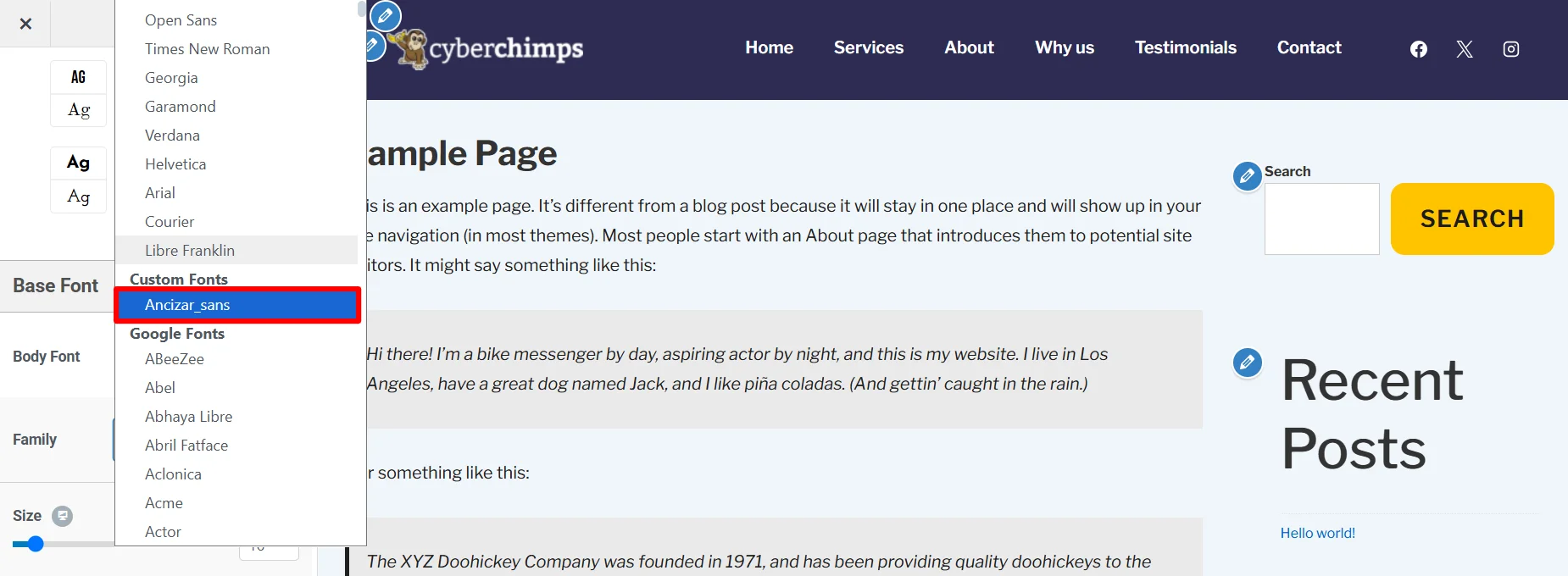Image resolution: width=1568 pixels, height=576 pixels.
Task: Open the Hello world! post link
Action: tap(1318, 533)
